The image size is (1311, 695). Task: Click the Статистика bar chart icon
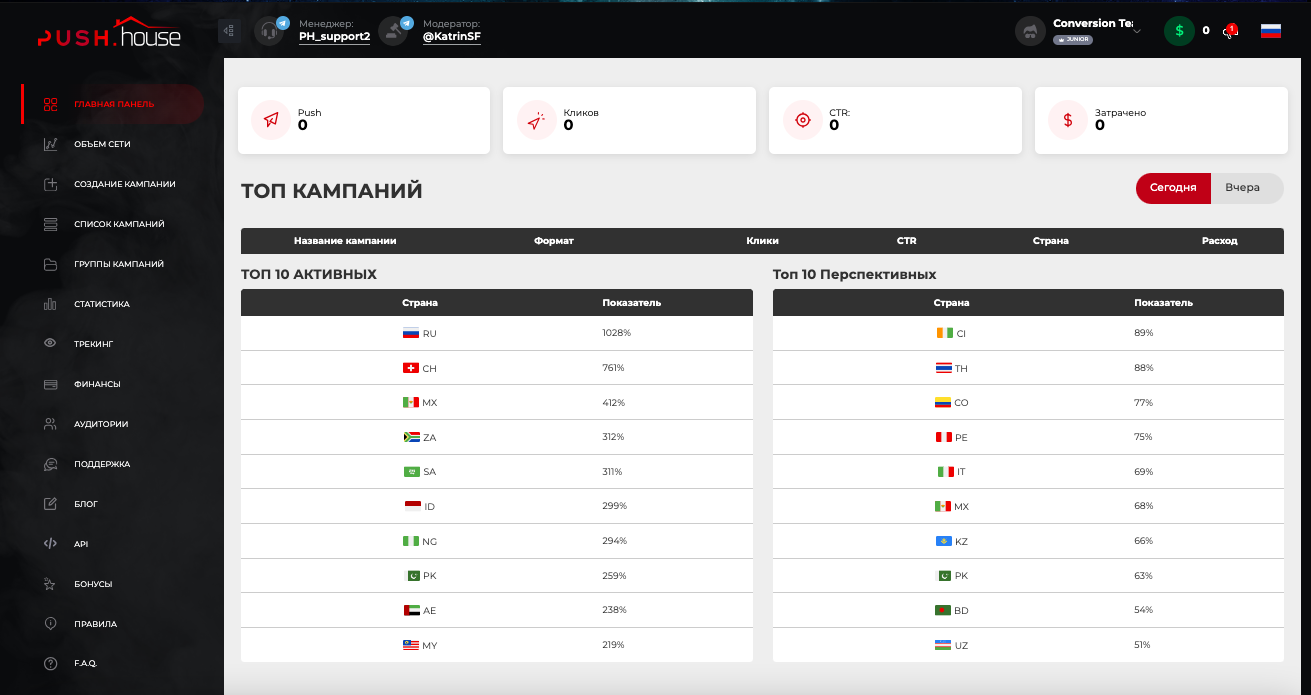[50, 304]
